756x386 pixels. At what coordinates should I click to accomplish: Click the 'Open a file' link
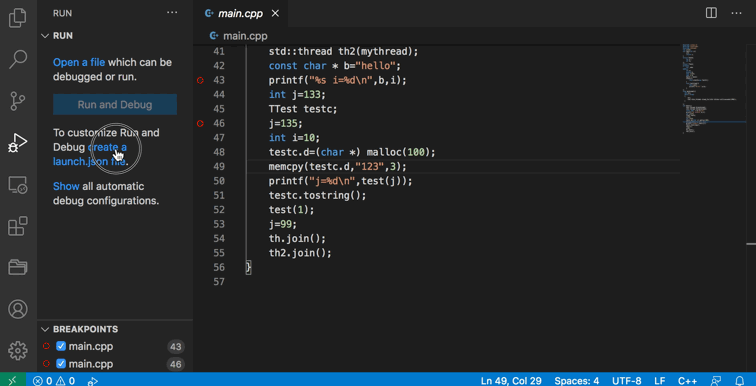pos(79,63)
